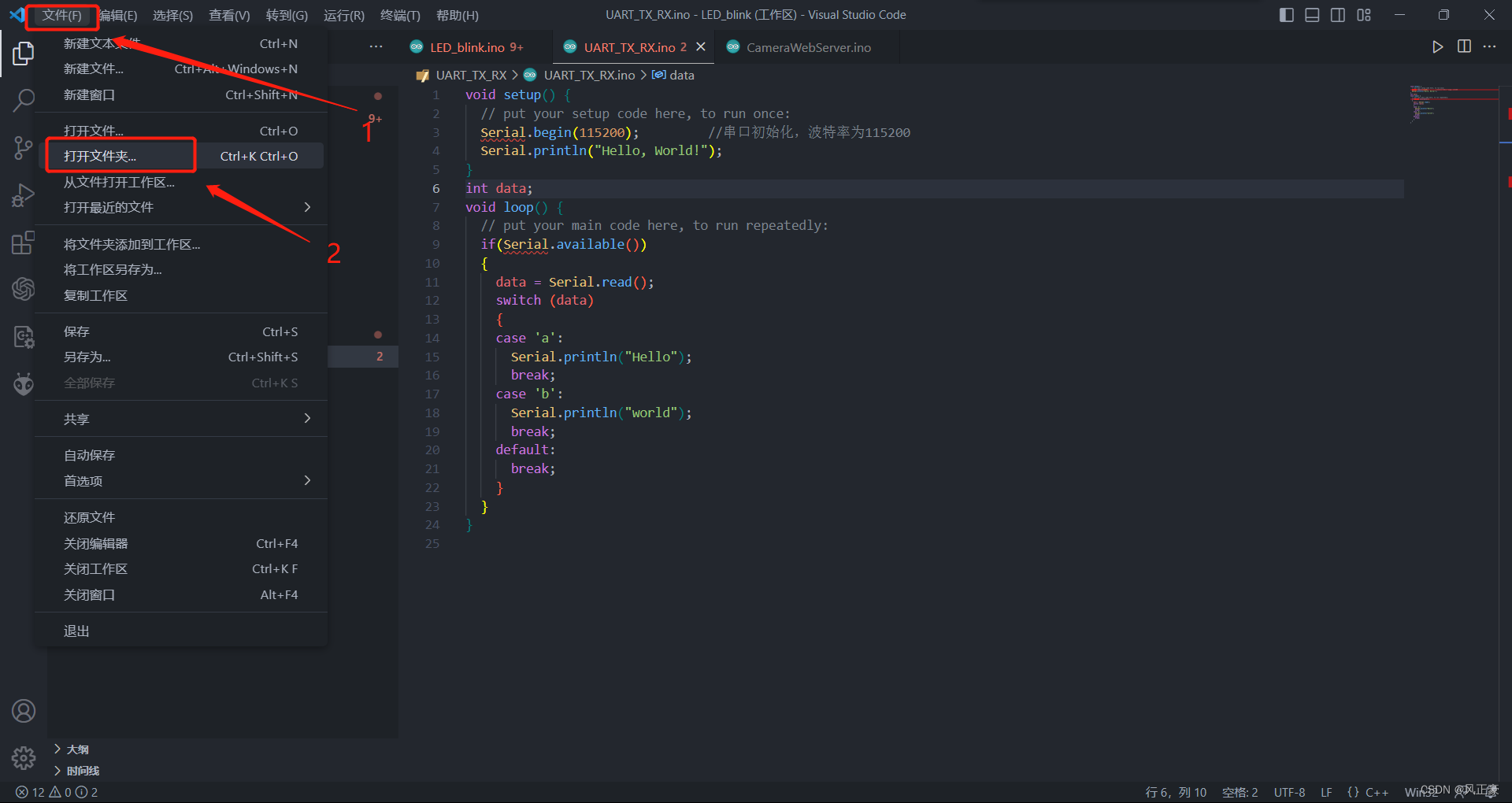
Task: Click the file icon on the LED_blink.ino tab
Action: click(x=417, y=47)
